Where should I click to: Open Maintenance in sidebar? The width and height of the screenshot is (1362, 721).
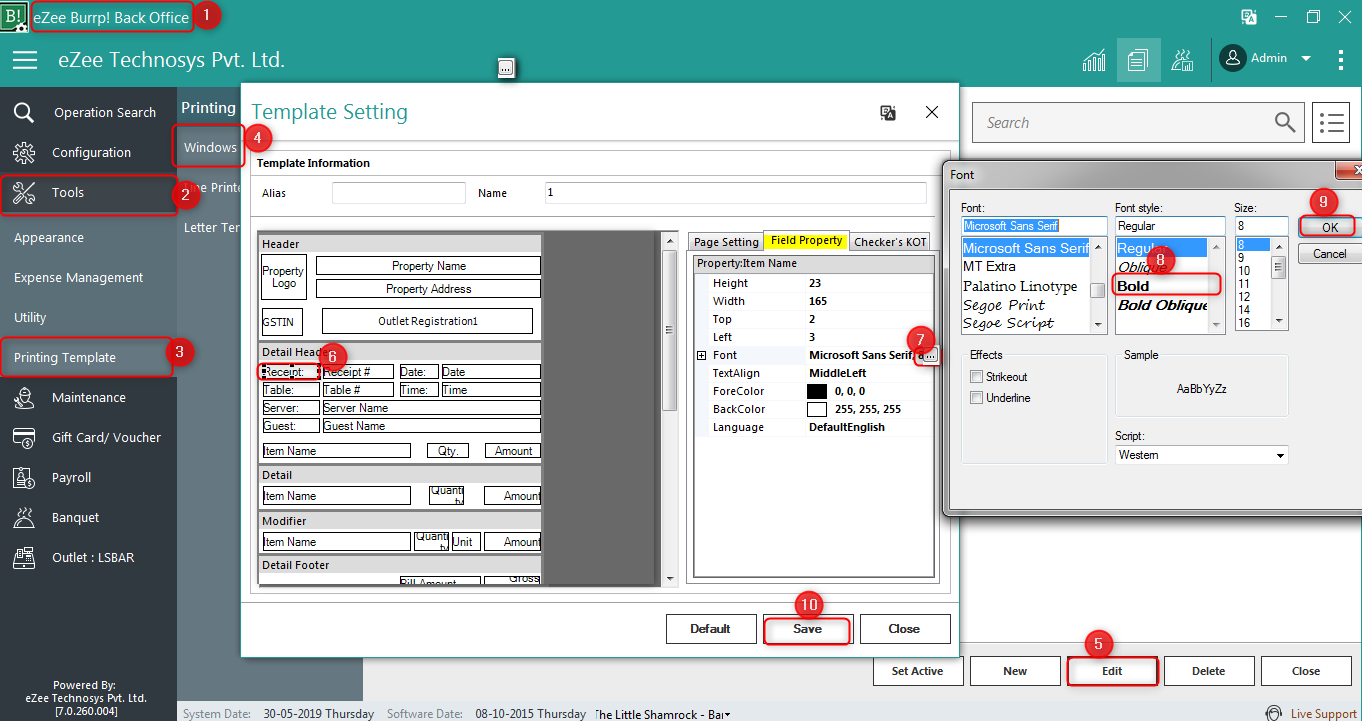pyautogui.click(x=89, y=398)
